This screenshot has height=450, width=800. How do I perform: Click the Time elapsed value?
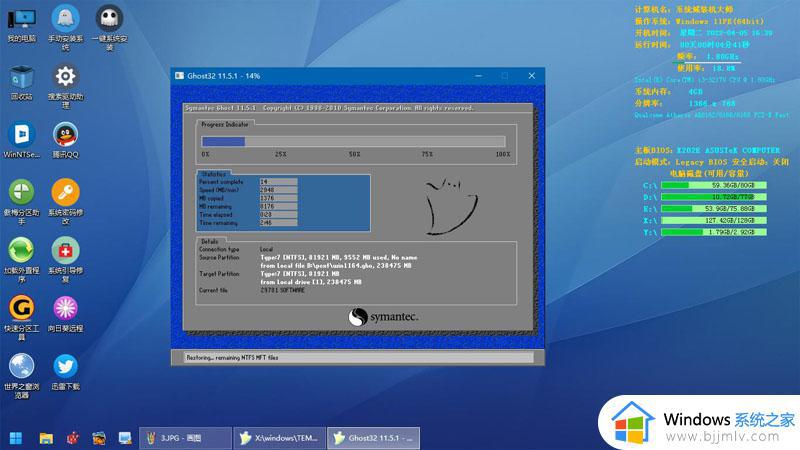coord(278,214)
